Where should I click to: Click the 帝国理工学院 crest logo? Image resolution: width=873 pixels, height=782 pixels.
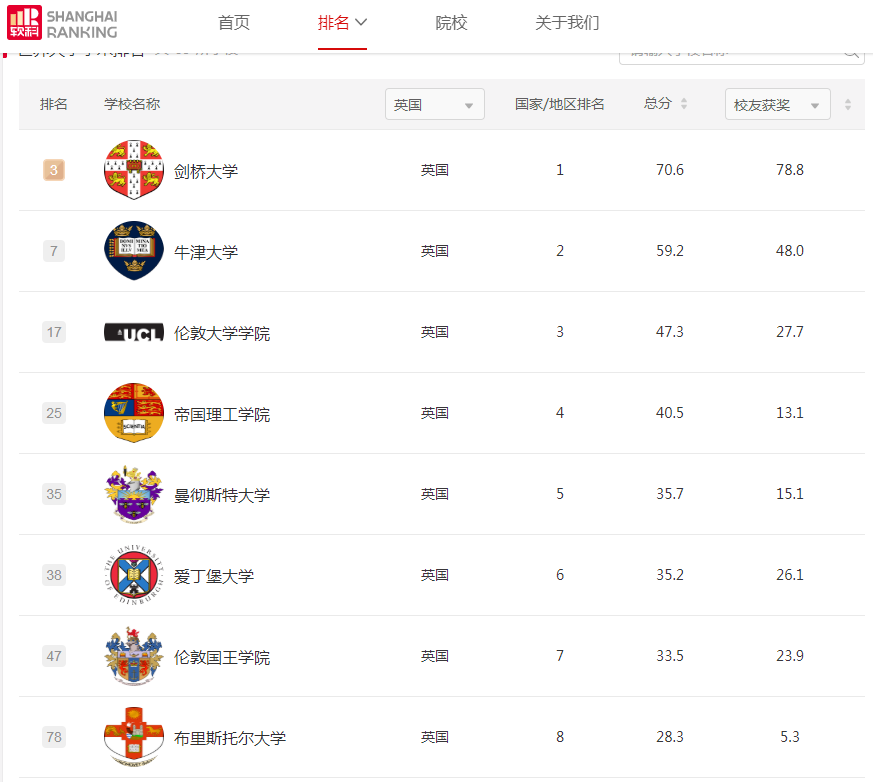[x=134, y=413]
